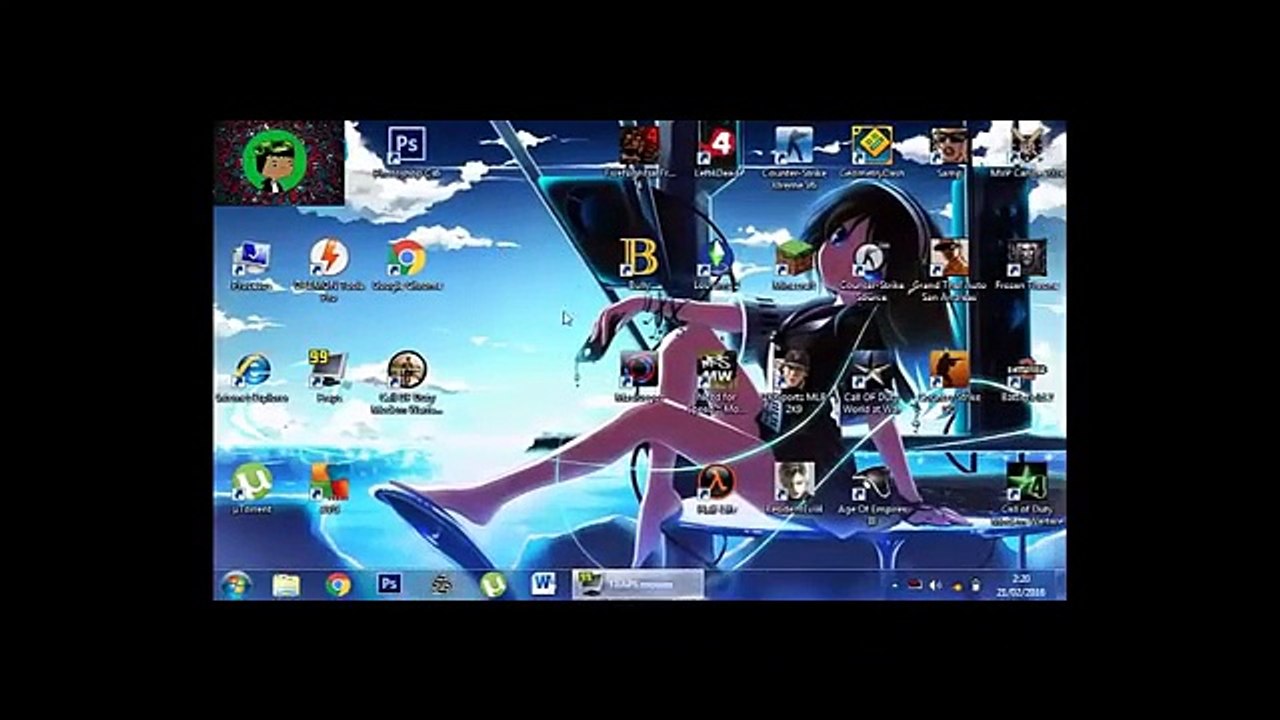
Task: Open the uTorrent desktop shortcut
Action: (251, 489)
